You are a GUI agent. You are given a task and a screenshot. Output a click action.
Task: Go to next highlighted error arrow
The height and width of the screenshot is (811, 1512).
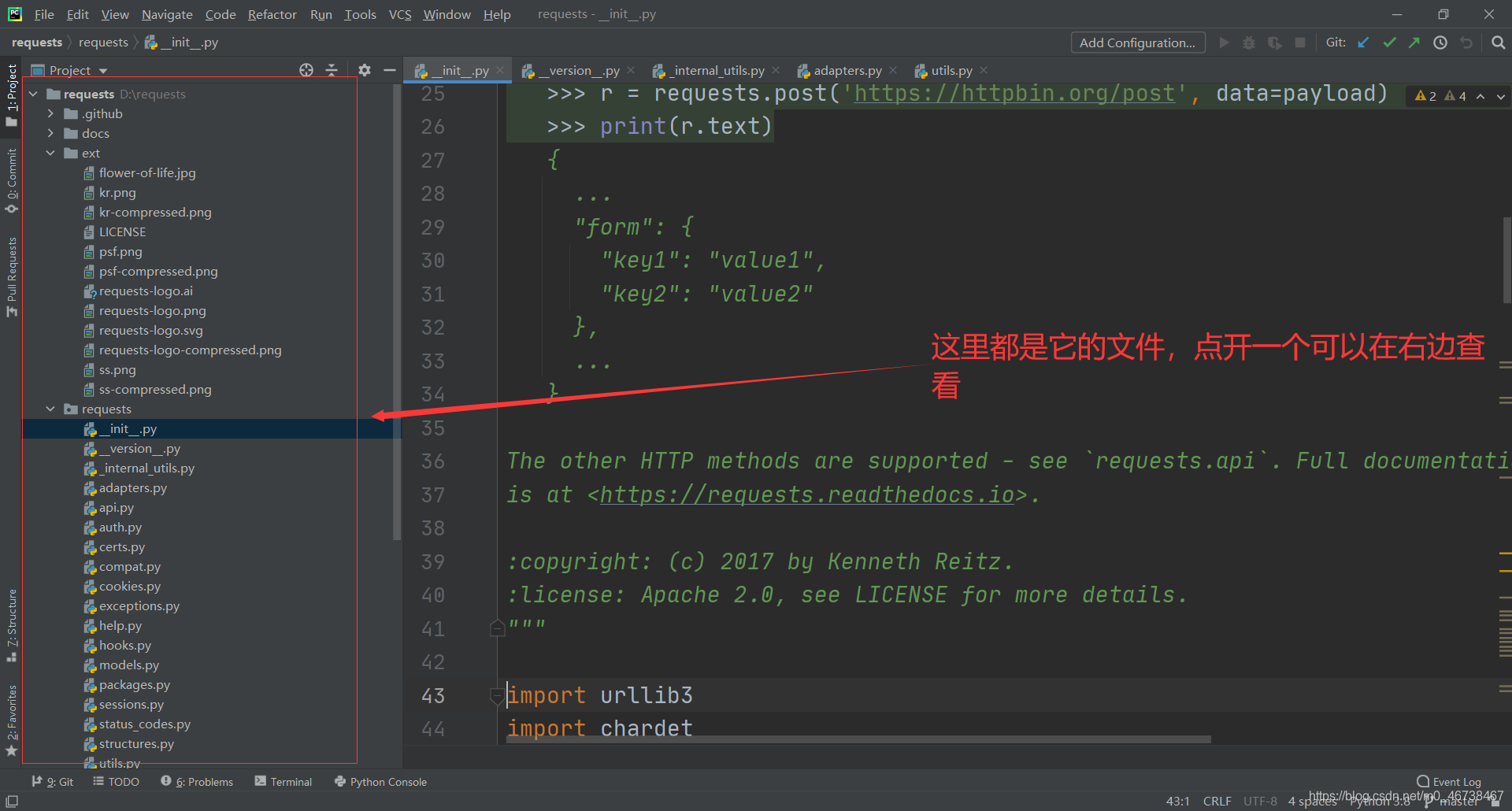coord(1501,96)
